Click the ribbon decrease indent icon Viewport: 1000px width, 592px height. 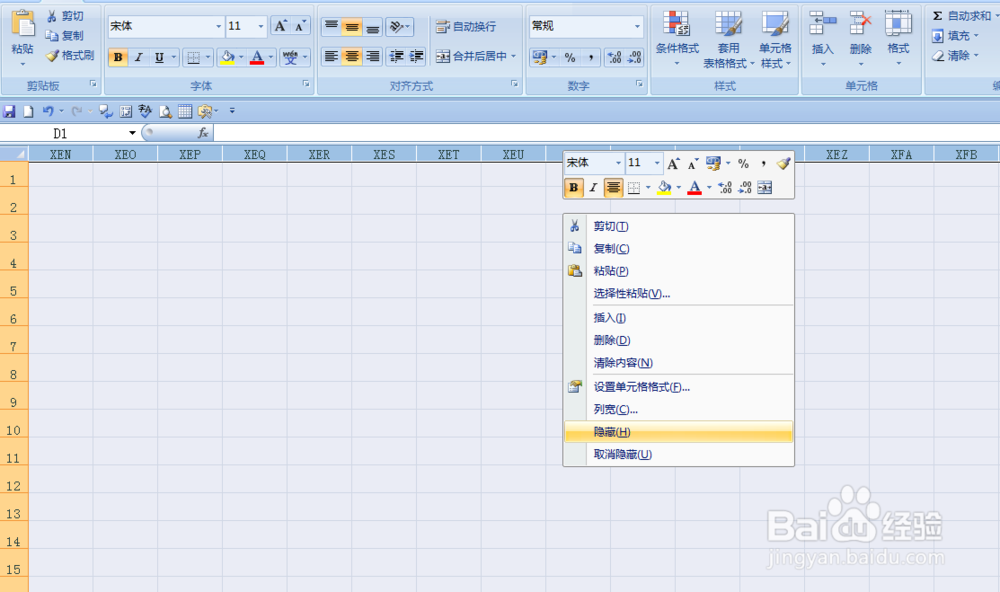[x=396, y=57]
